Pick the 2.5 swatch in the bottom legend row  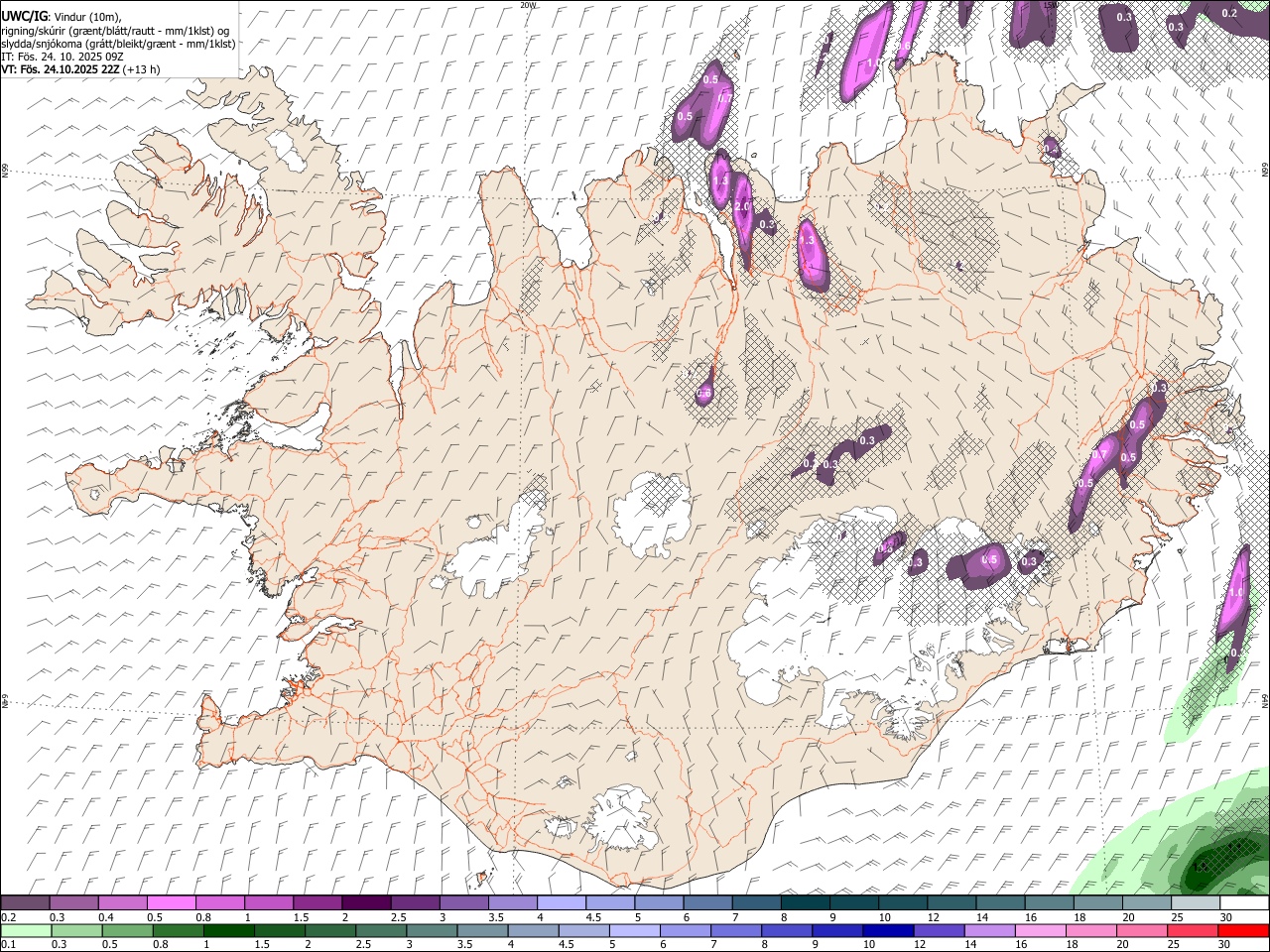381,930
